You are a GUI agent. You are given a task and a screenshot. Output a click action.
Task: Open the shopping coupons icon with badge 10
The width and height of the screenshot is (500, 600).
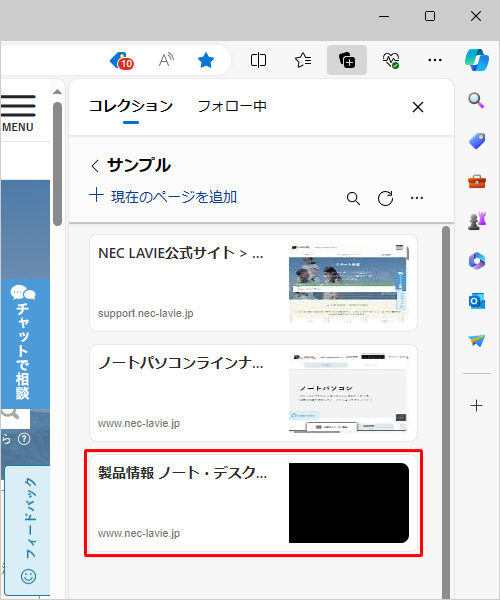[122, 60]
